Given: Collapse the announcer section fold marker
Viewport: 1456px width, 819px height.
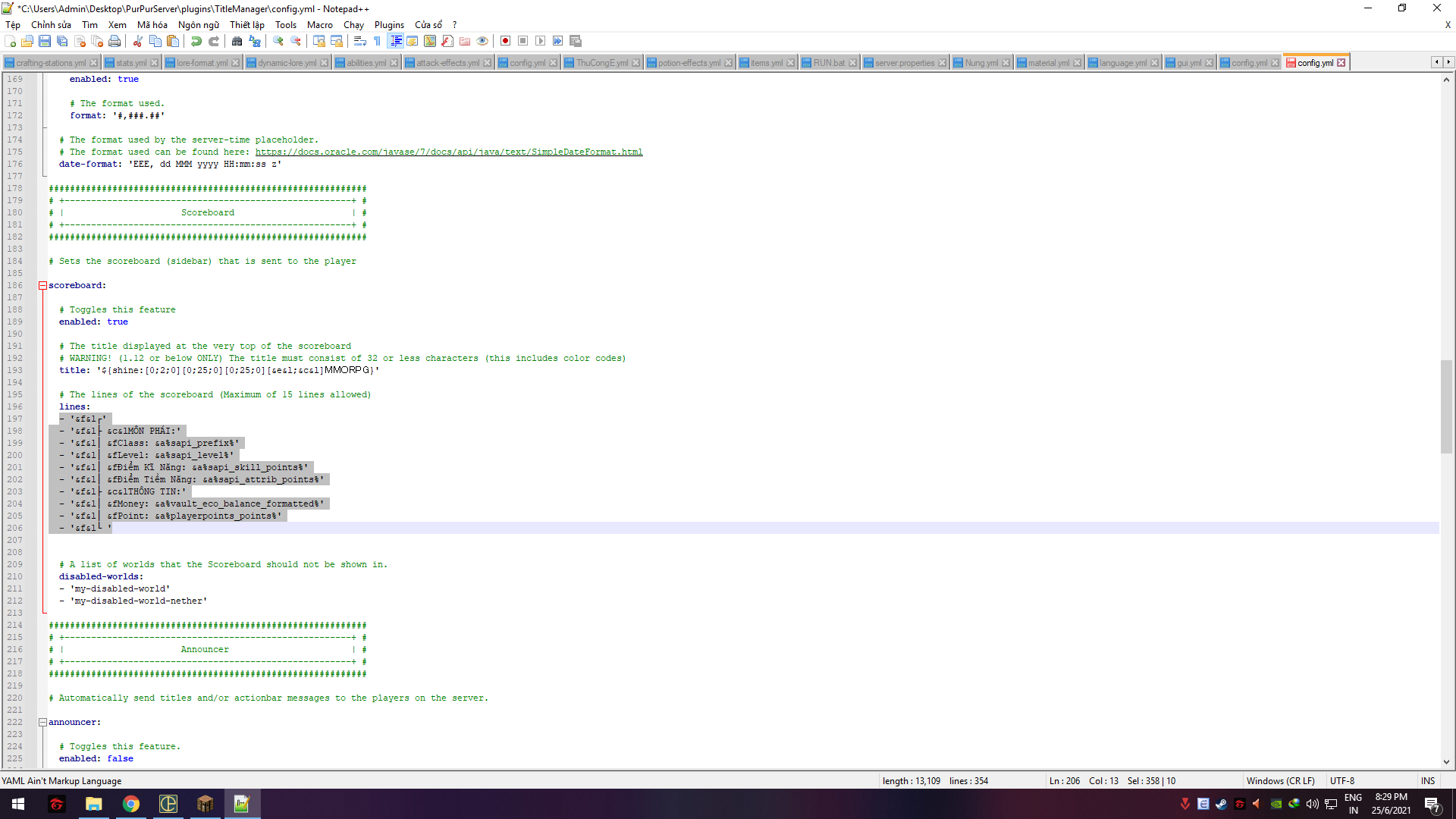Looking at the screenshot, I should (43, 723).
